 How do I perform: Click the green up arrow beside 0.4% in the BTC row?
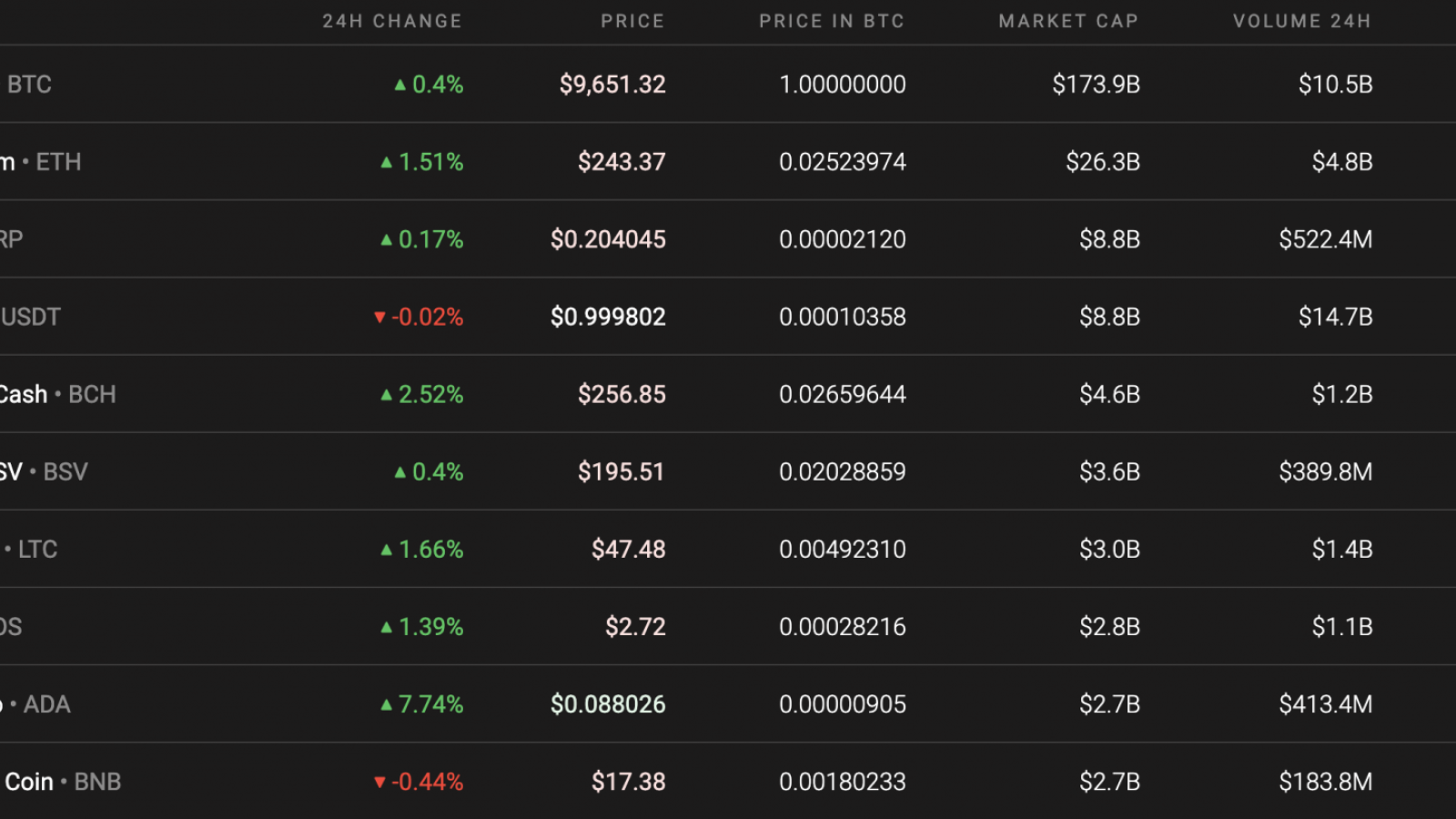pos(400,85)
